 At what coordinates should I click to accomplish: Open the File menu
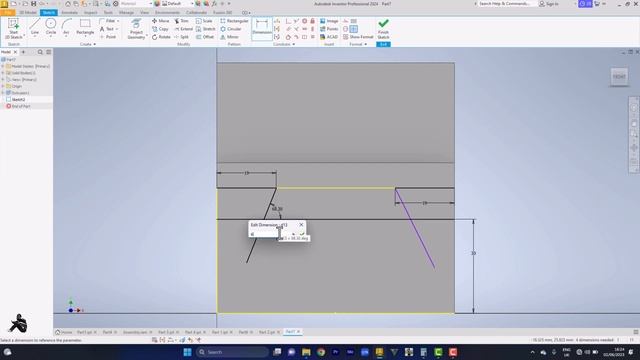(8, 13)
